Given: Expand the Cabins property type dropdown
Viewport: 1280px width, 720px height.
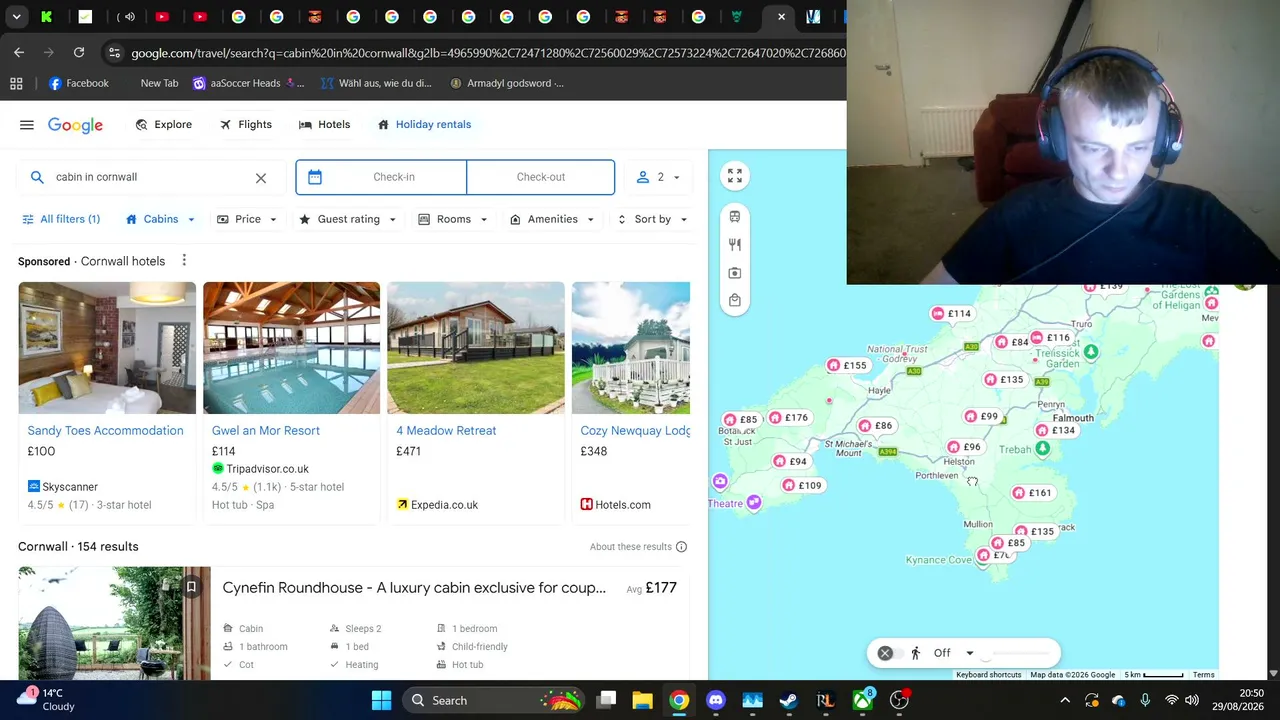Looking at the screenshot, I should coord(160,219).
